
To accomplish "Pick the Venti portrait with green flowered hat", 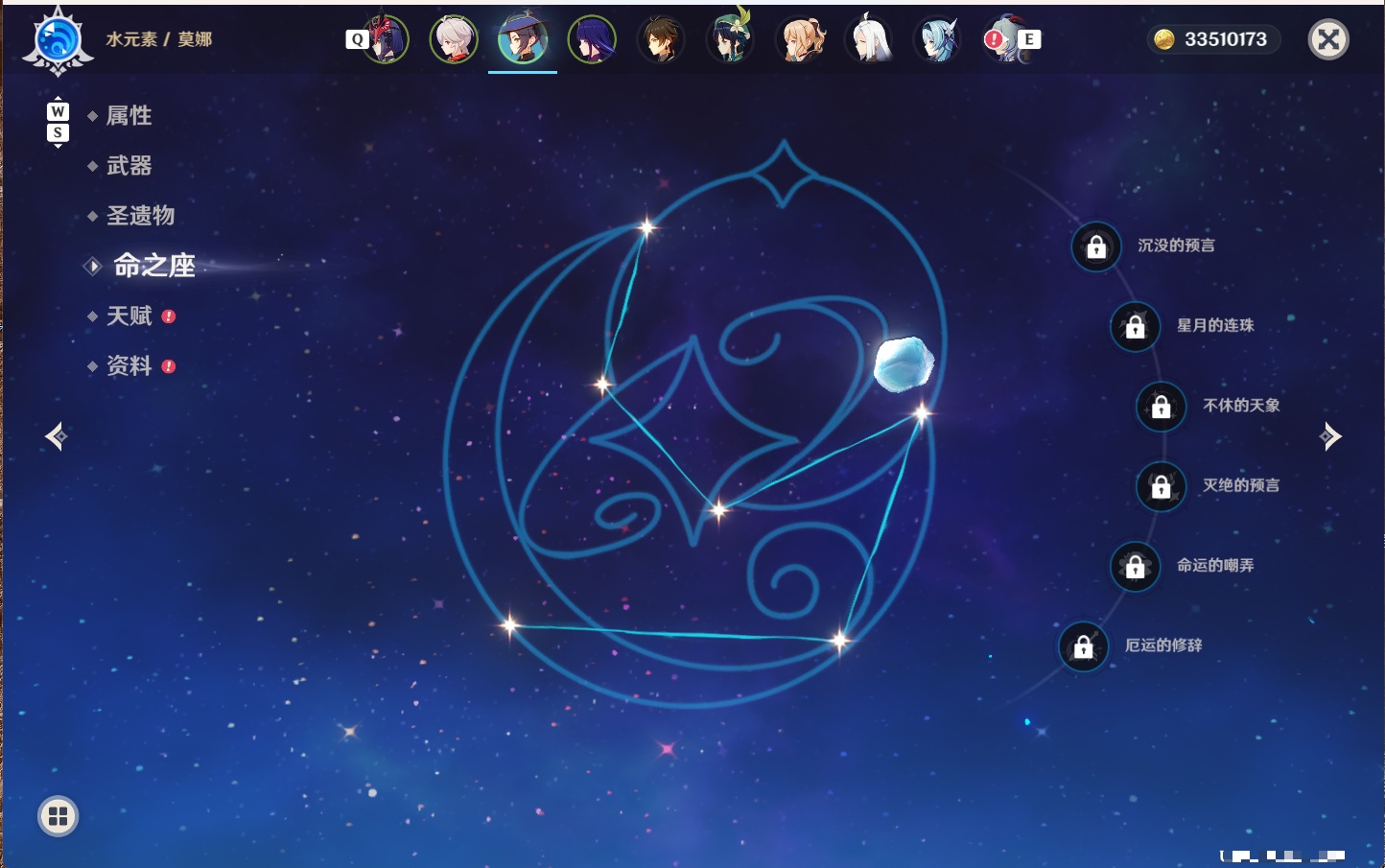I will (x=730, y=39).
